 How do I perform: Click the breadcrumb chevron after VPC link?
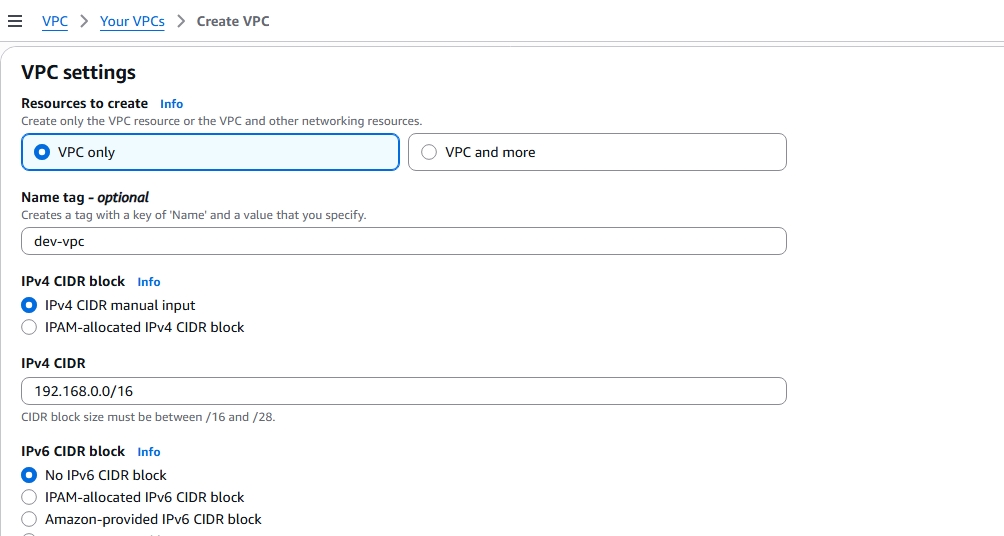click(84, 21)
